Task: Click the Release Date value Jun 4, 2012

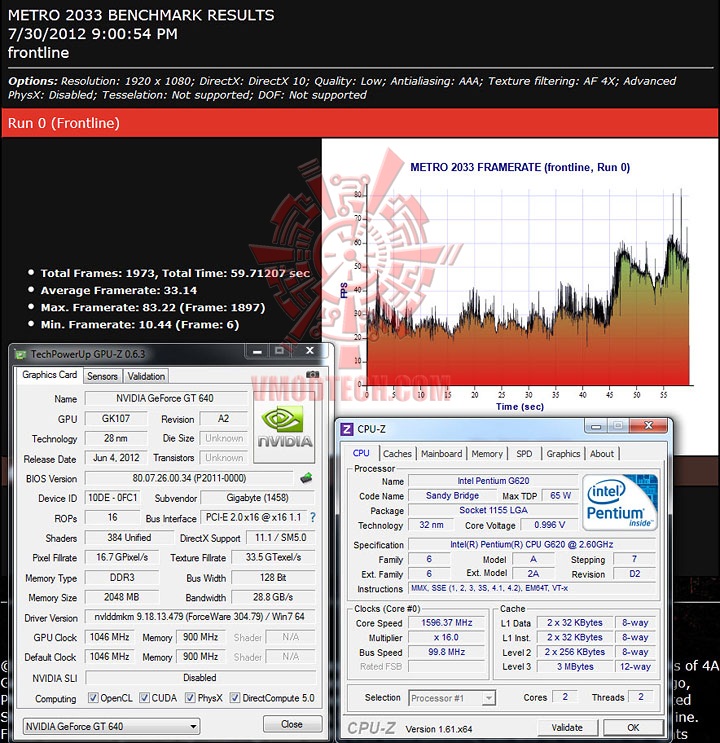Action: [116, 458]
